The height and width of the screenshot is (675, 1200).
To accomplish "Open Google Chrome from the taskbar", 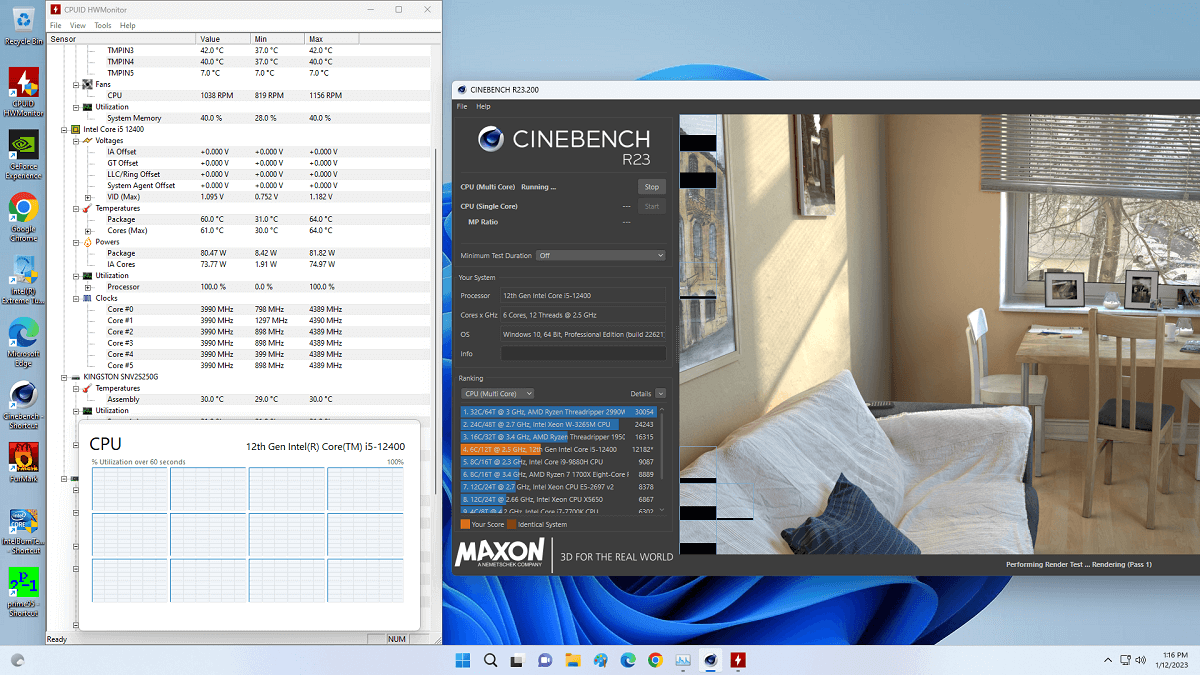I will click(655, 660).
